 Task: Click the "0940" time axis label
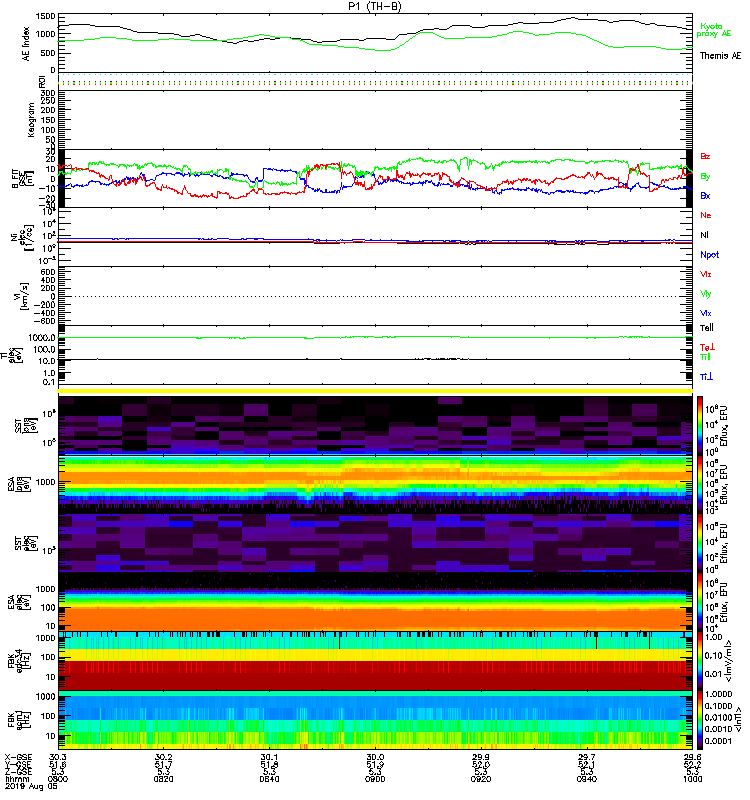point(587,779)
